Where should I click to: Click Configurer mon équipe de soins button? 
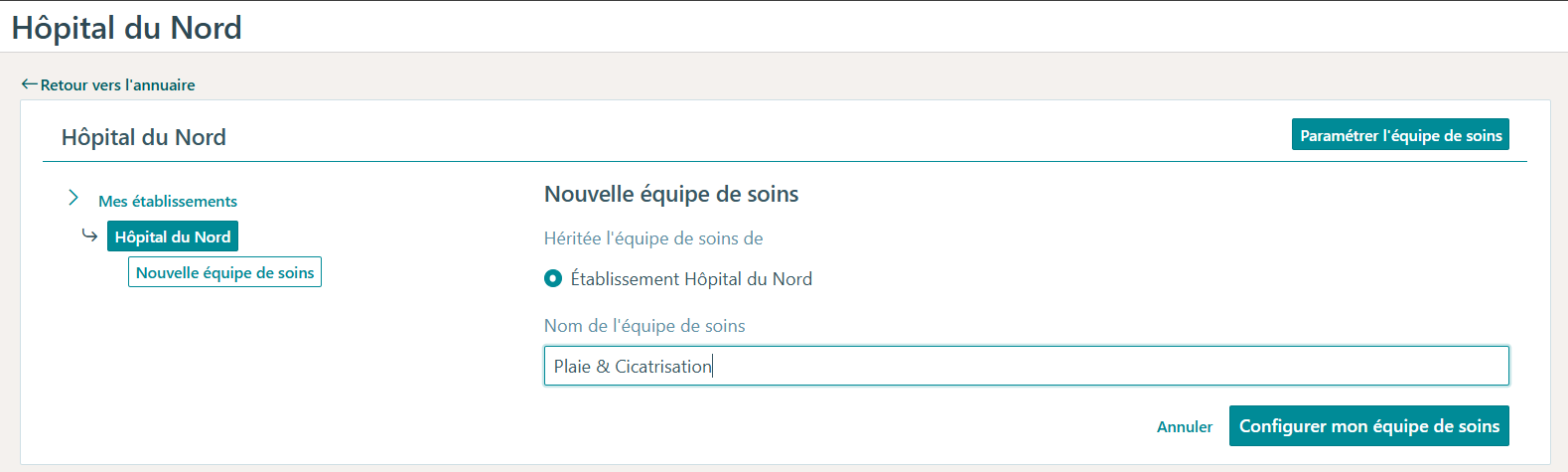click(1369, 426)
